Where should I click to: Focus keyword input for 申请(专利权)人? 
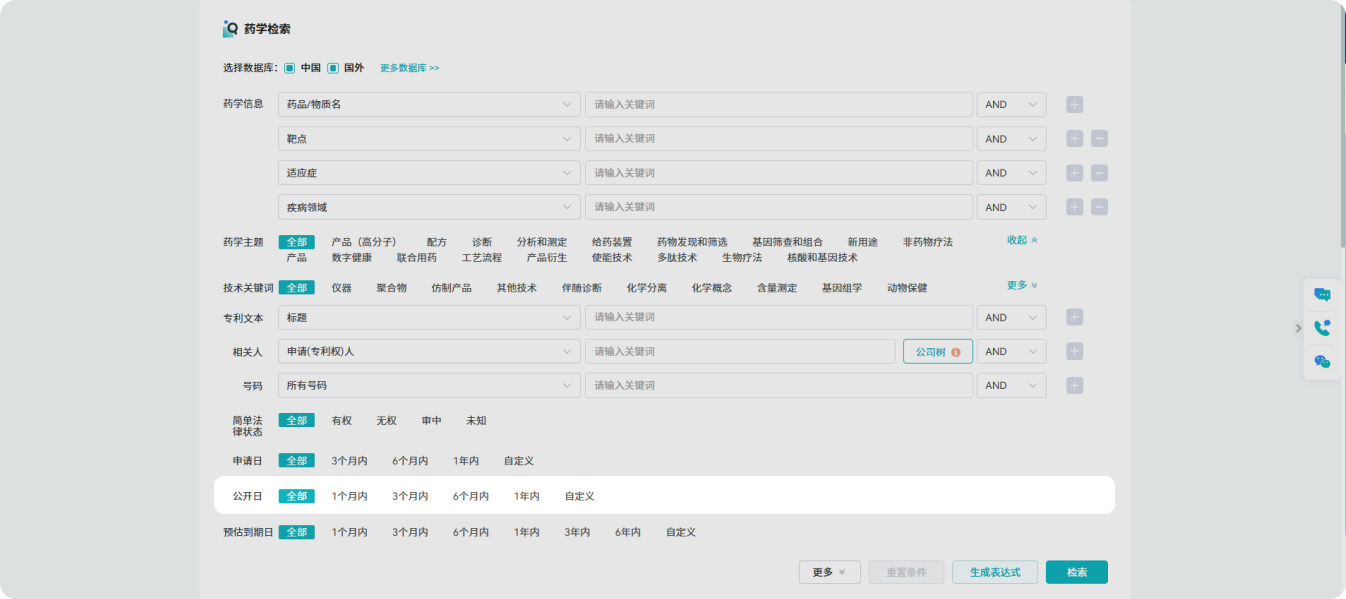click(740, 351)
